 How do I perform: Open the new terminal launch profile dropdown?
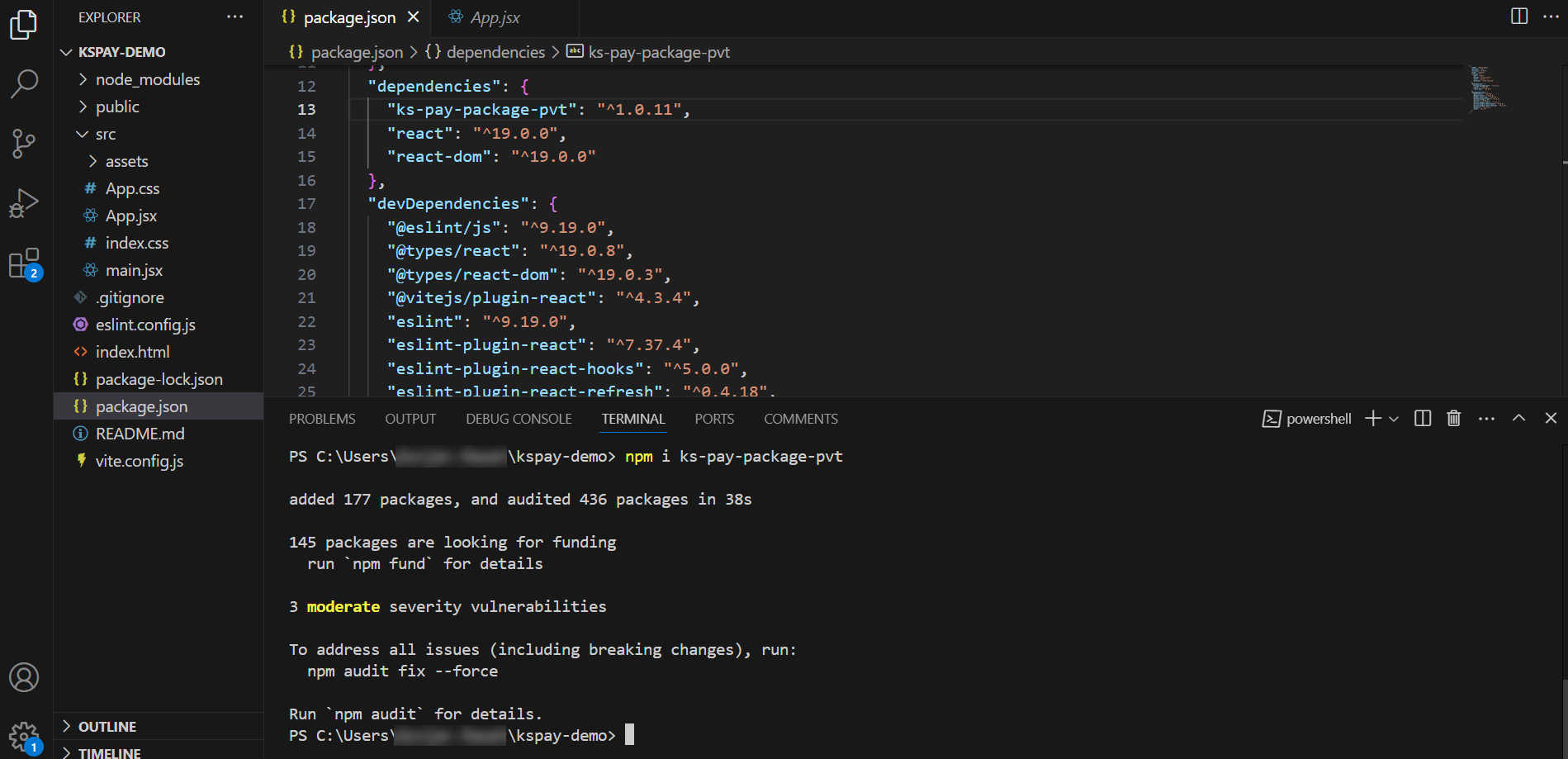click(1395, 419)
